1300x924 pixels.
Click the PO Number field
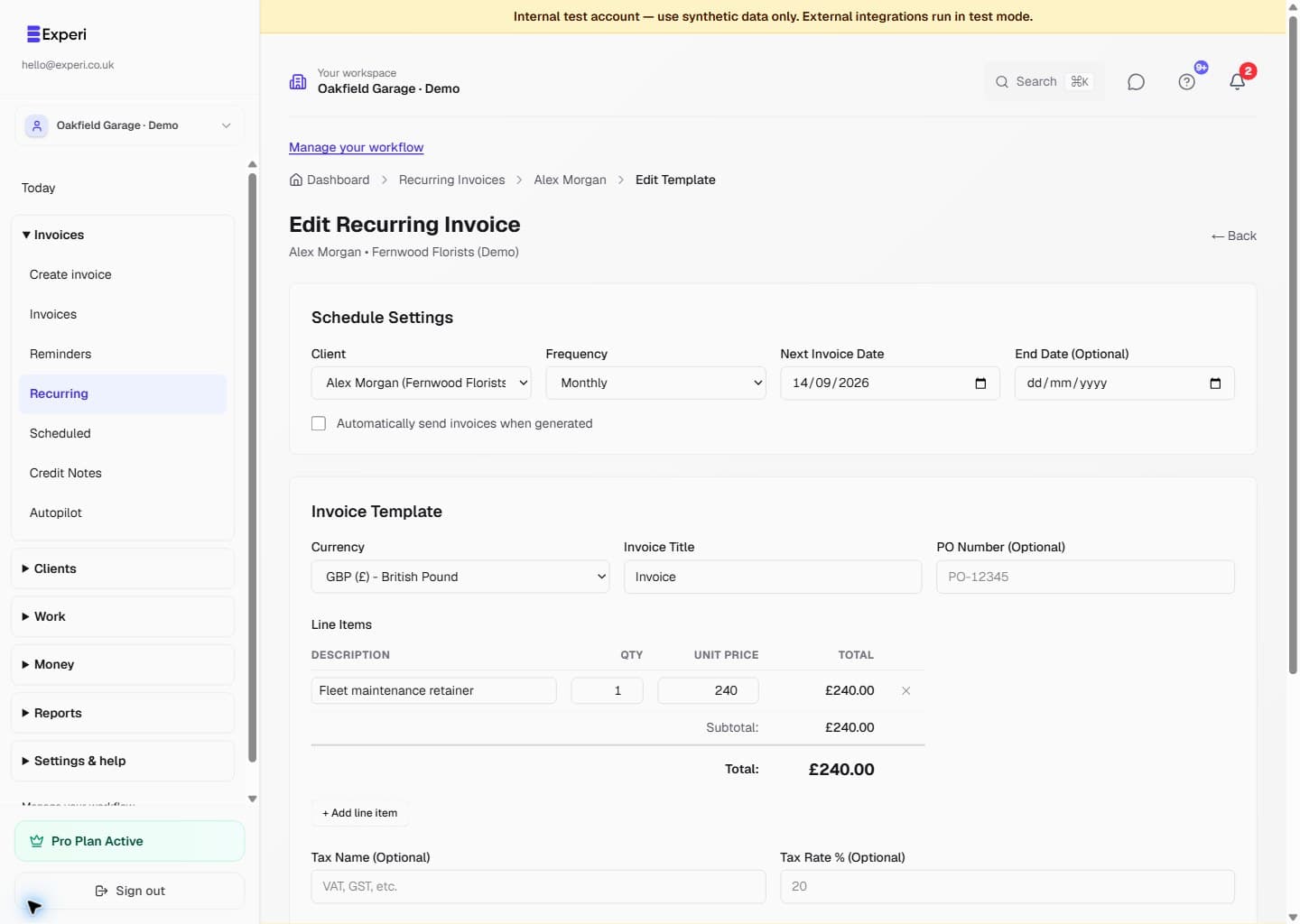pos(1085,577)
